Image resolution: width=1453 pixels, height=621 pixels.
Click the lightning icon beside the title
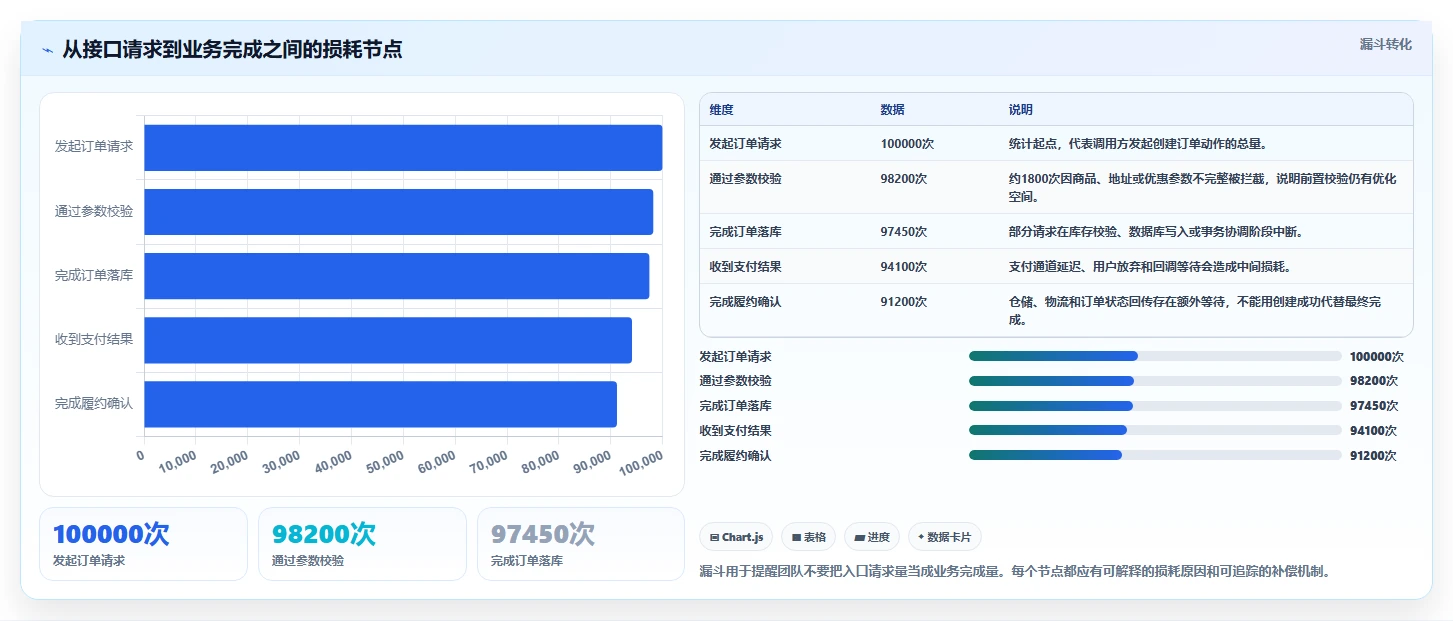(48, 50)
